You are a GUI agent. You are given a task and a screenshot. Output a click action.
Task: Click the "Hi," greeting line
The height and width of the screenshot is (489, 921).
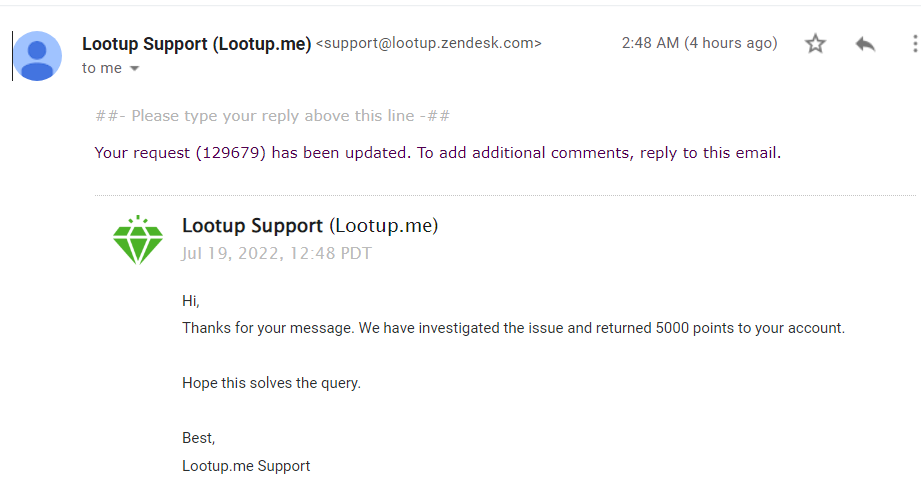192,300
